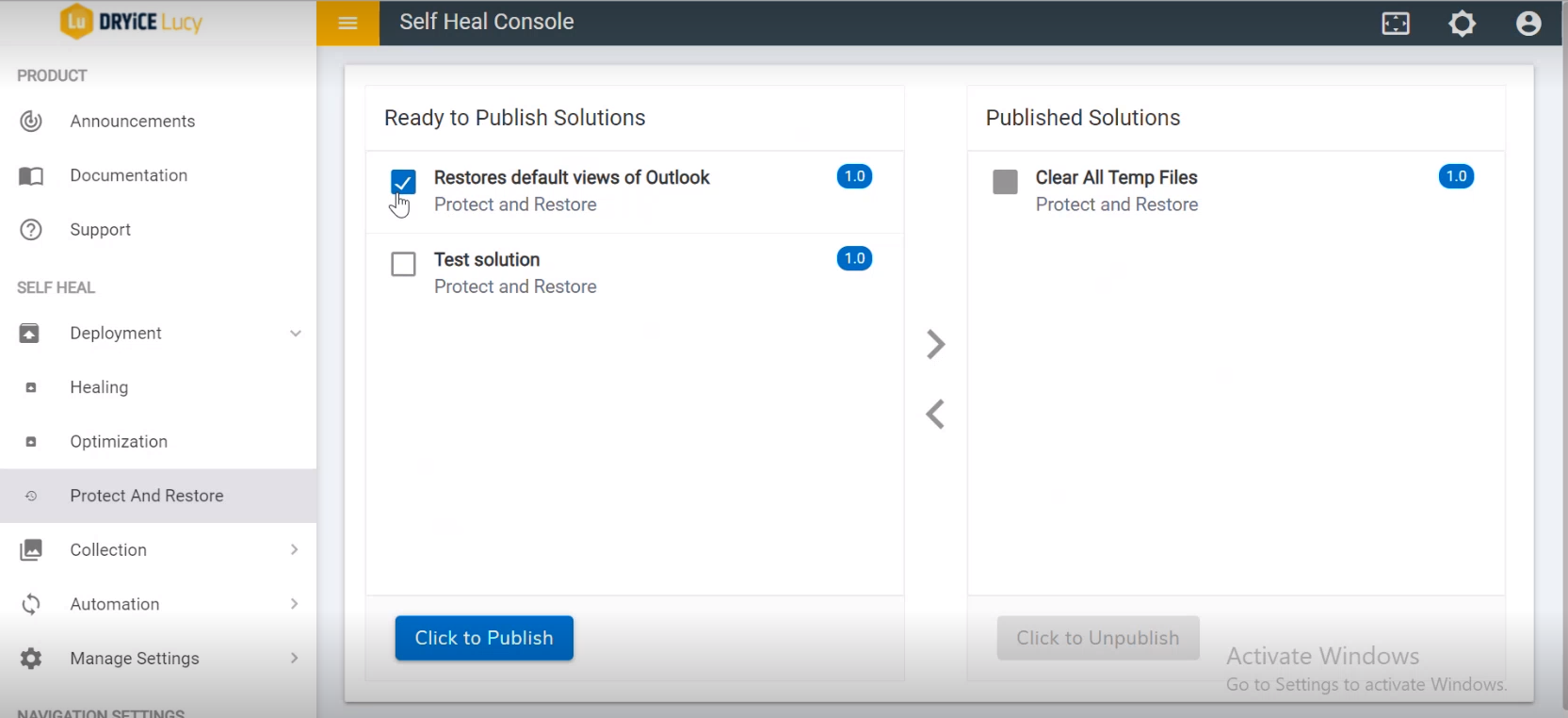Expand the Collection submenu arrow
Screen dimensions: 1568x718
coord(295,549)
